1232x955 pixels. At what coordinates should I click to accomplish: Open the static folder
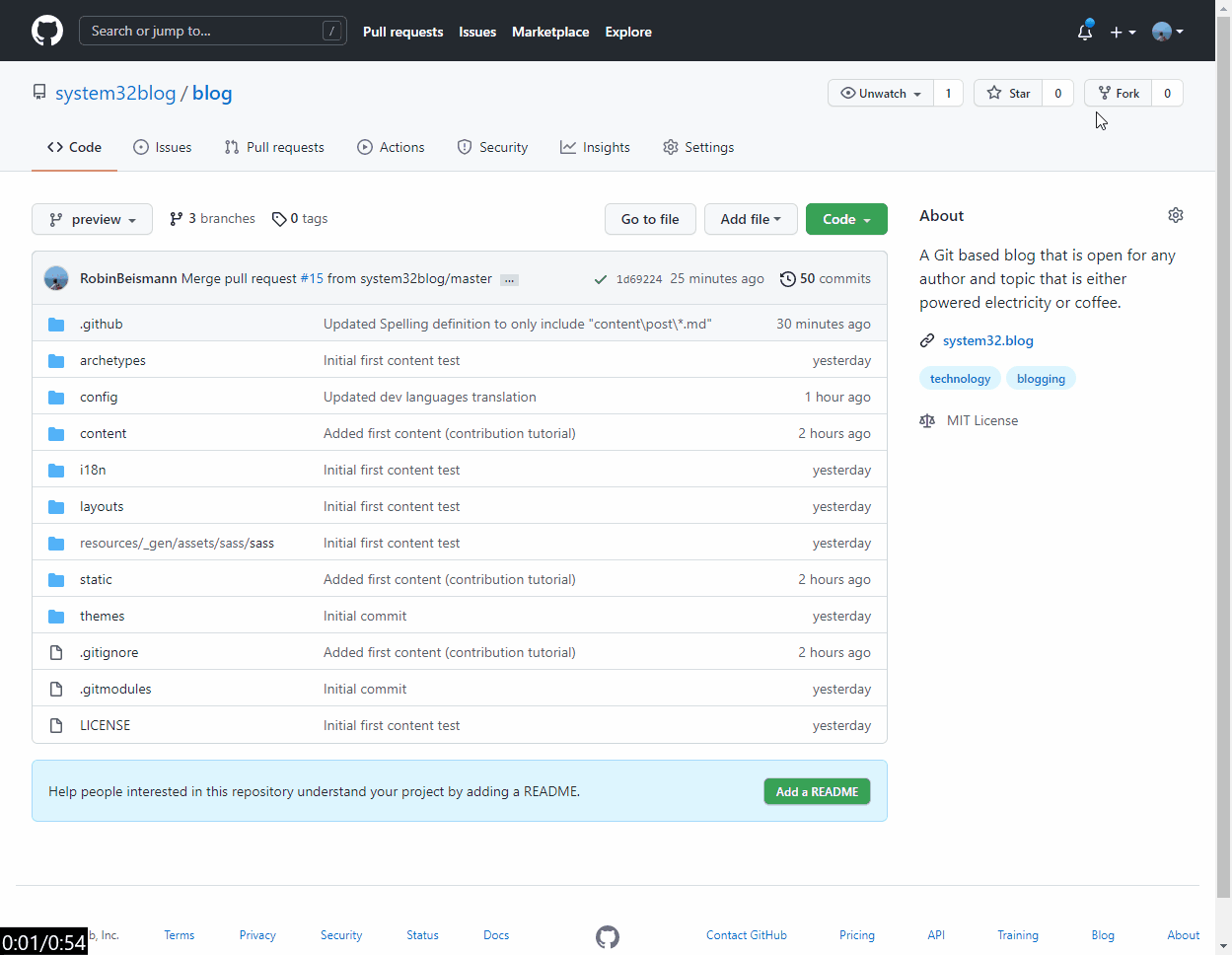[96, 579]
